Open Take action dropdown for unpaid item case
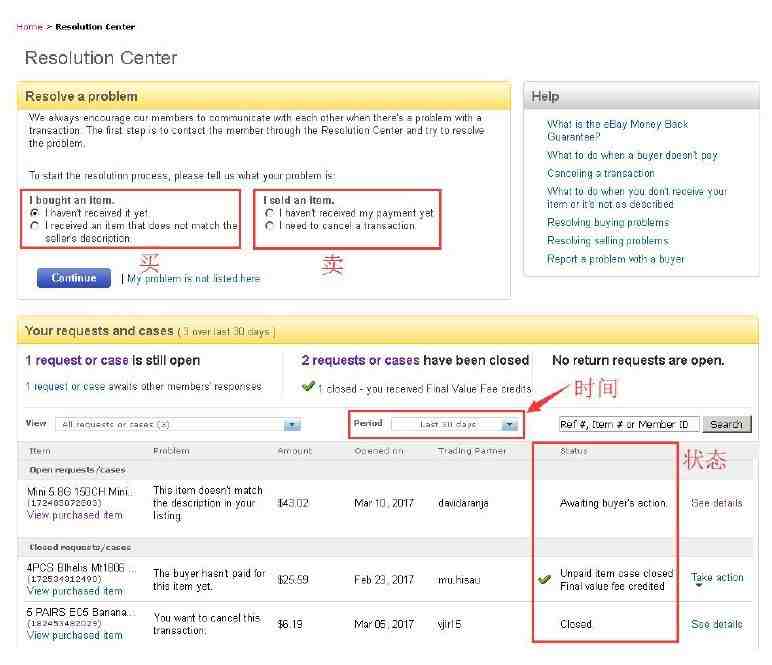The width and height of the screenshot is (772, 665). click(717, 578)
